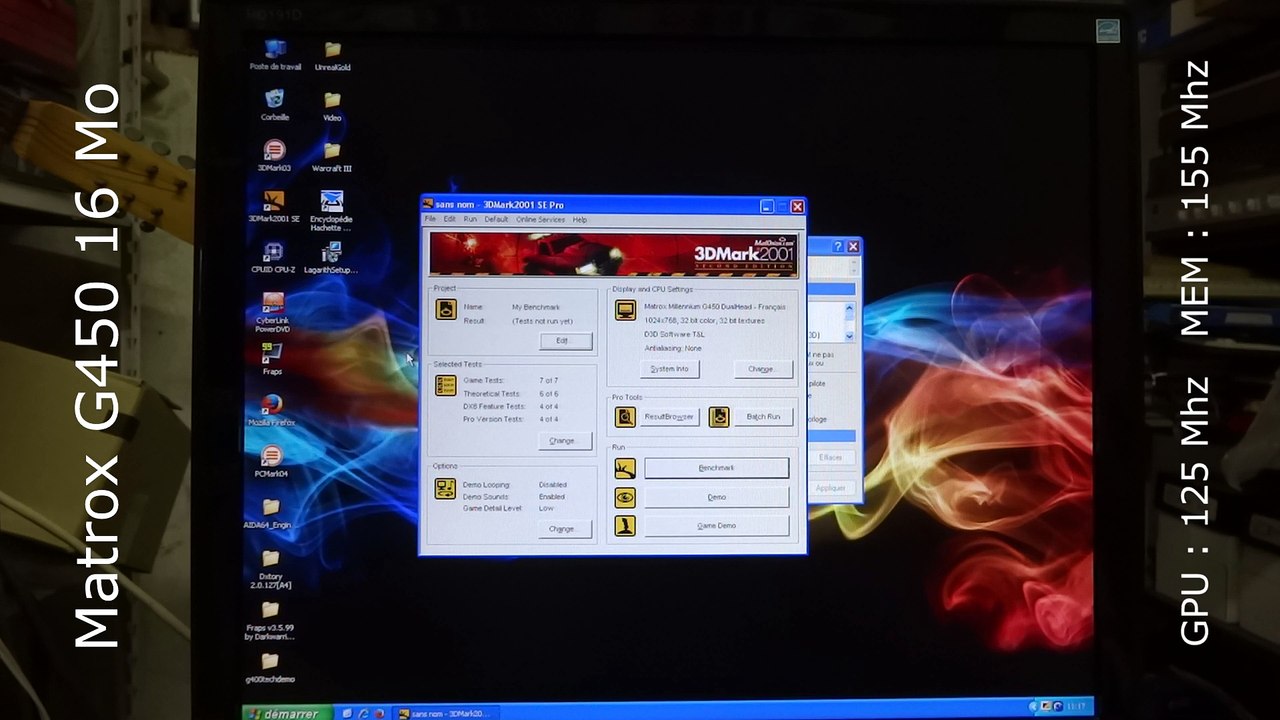Click the Edit button in Project
This screenshot has height=720, width=1280.
point(566,341)
